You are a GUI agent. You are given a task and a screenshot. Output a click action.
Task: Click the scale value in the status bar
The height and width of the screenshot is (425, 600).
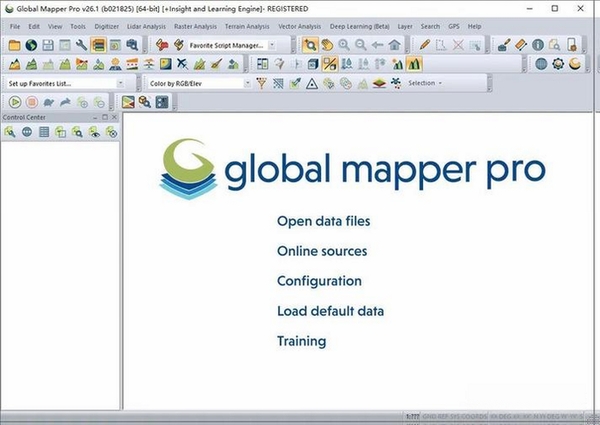[412, 416]
